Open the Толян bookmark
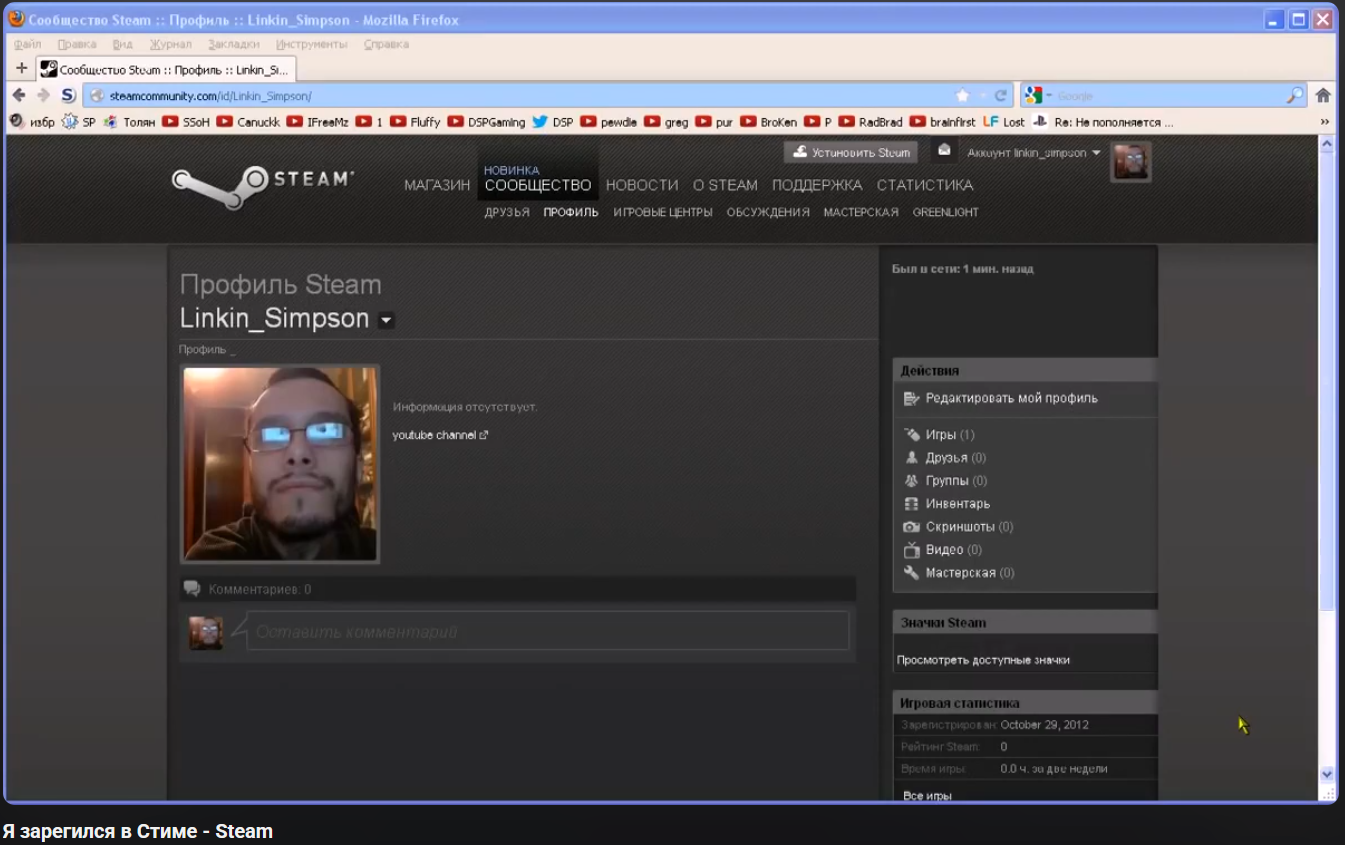 pyautogui.click(x=129, y=122)
